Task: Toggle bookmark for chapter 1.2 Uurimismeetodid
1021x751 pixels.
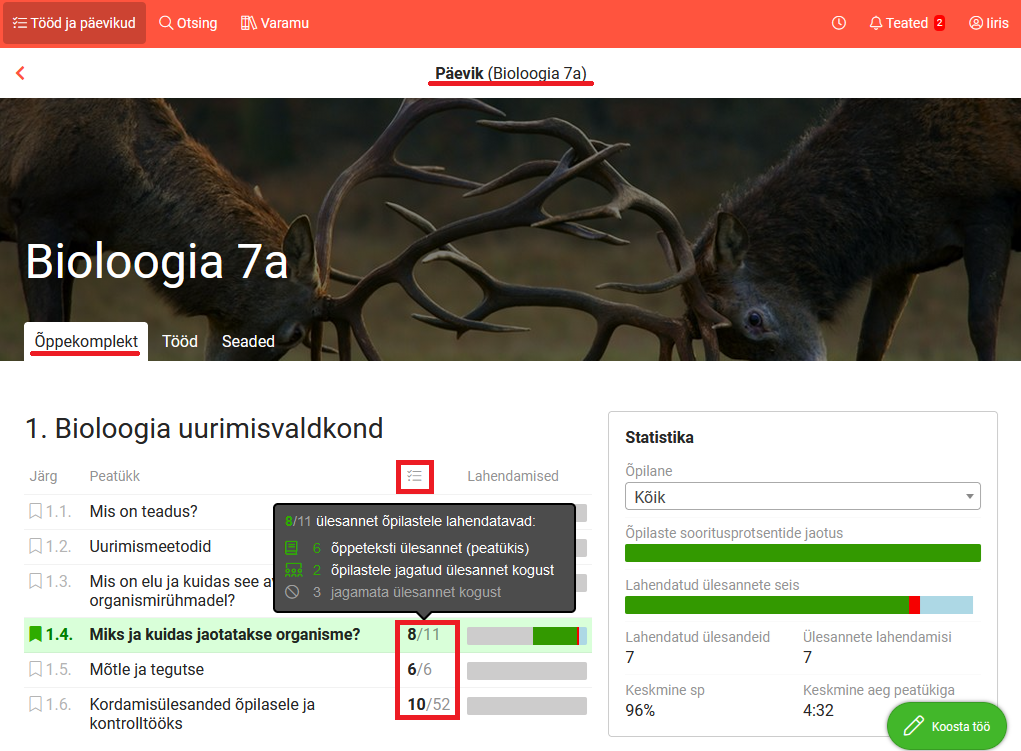Action: click(36, 547)
